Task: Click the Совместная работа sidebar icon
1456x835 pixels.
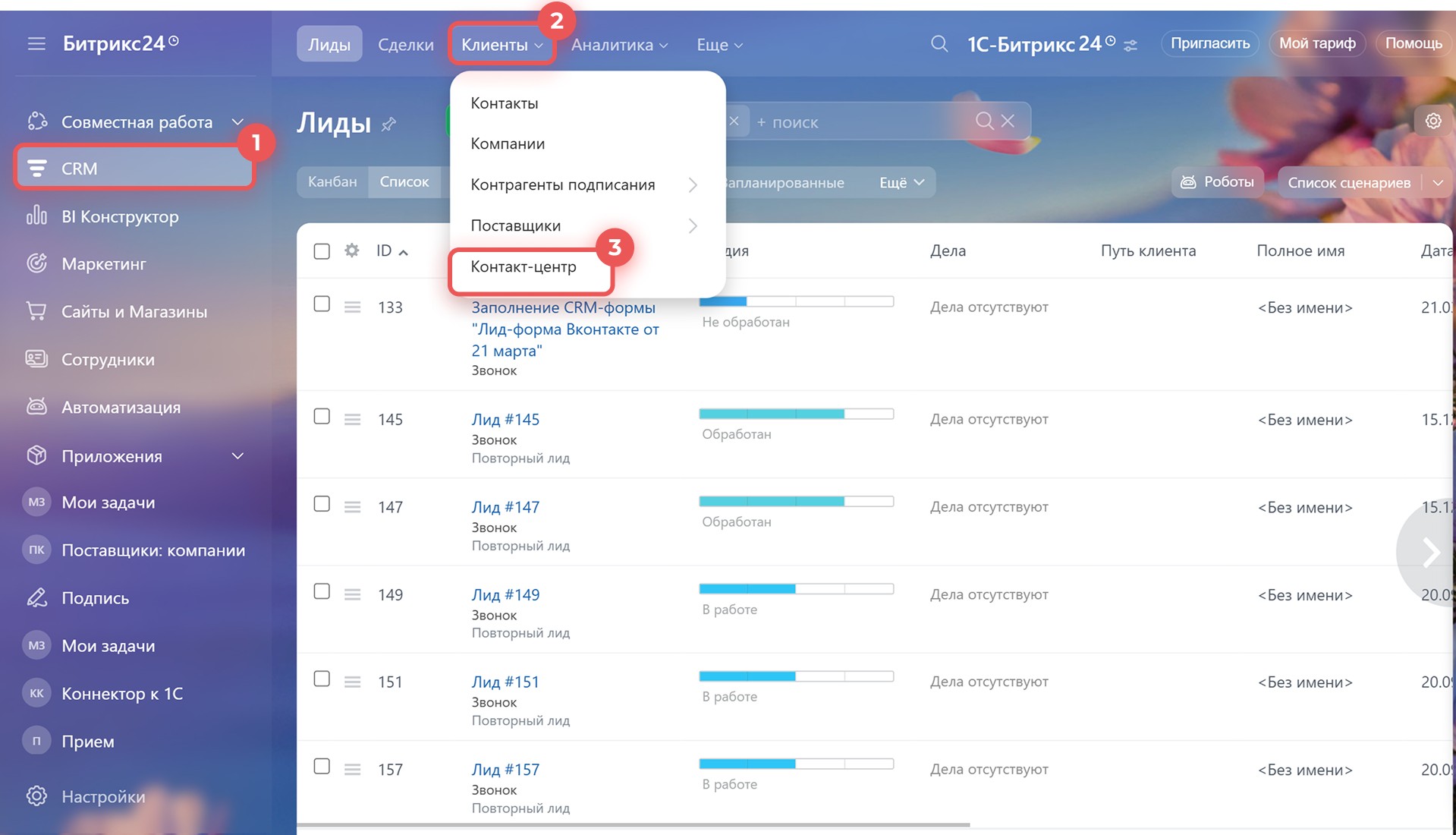Action: coord(36,121)
